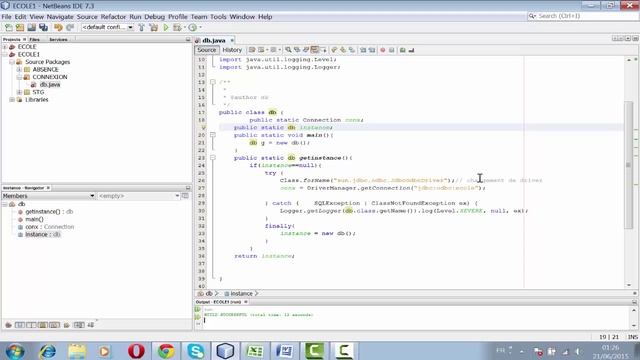Collapse the code fold at line 20

tap(213, 135)
